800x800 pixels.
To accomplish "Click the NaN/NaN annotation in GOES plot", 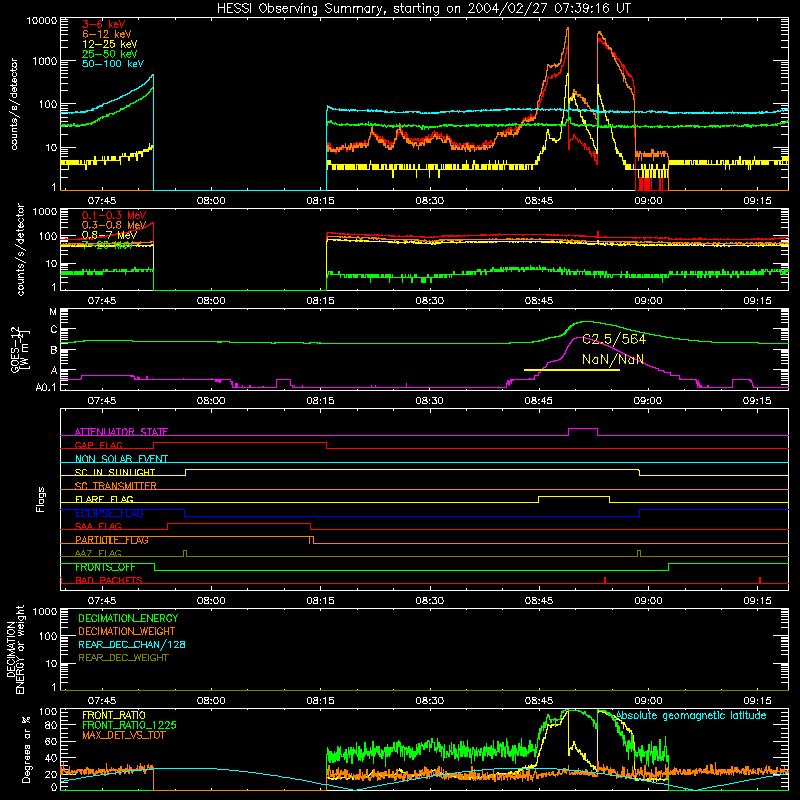I will (613, 359).
